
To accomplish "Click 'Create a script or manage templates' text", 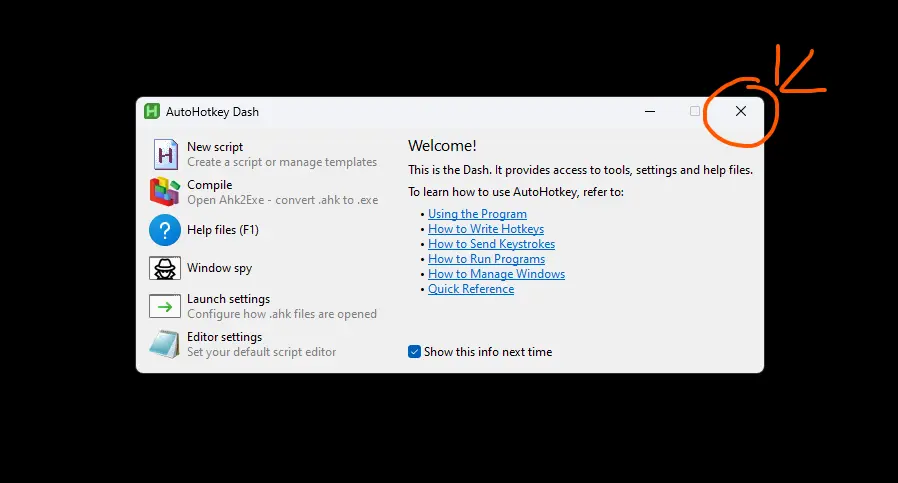I will [x=282, y=162].
